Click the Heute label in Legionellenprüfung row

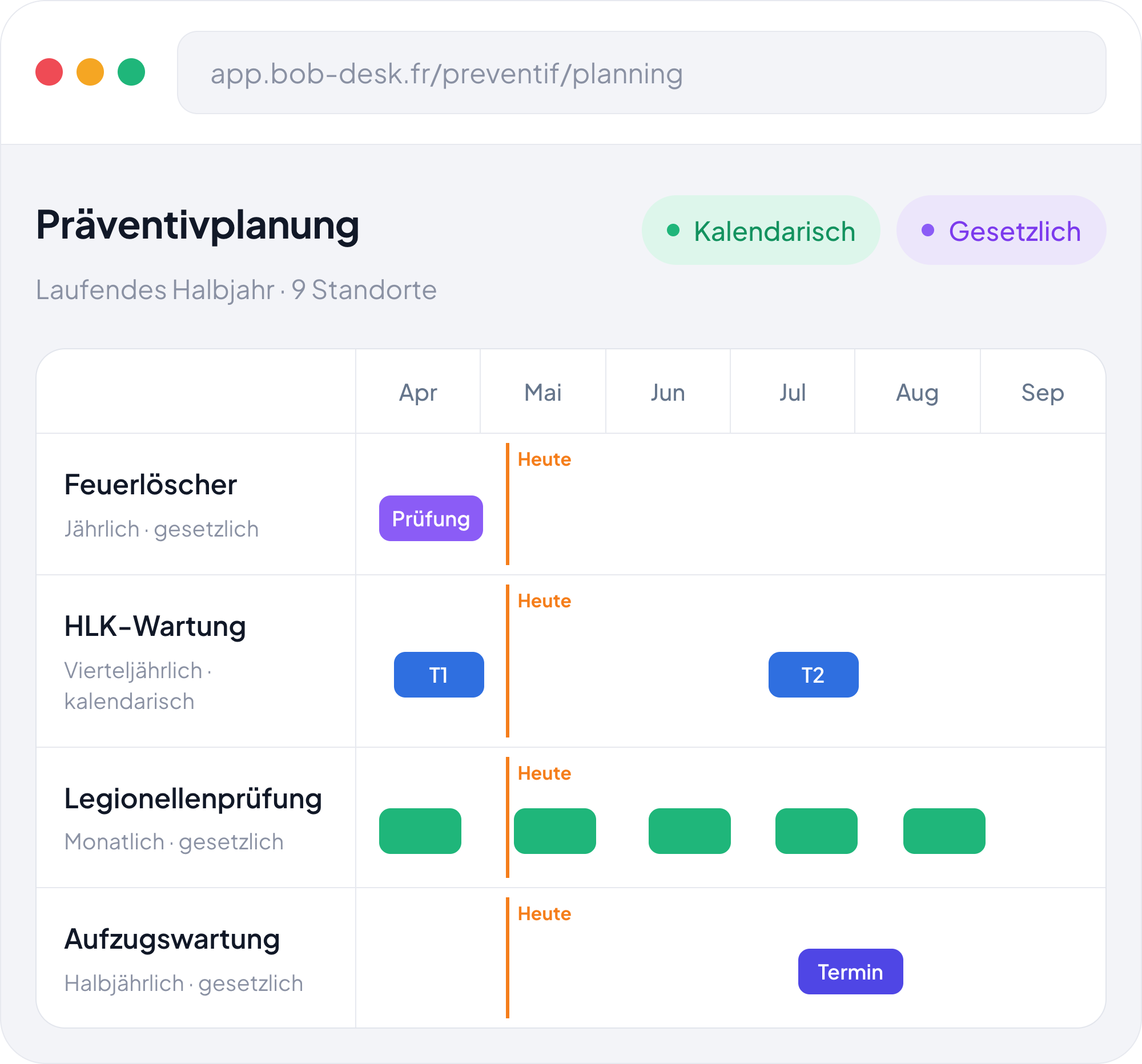[544, 773]
